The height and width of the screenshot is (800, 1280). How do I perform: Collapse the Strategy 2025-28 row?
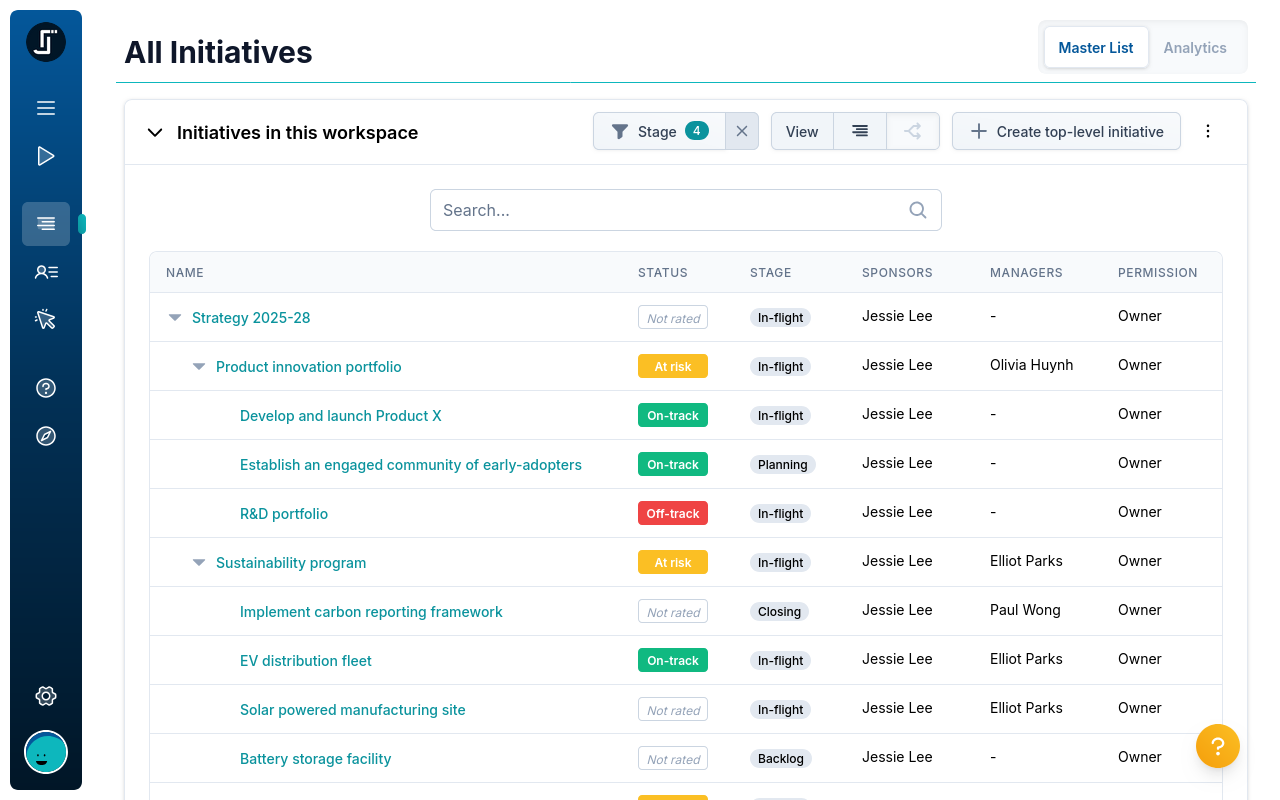tap(175, 317)
